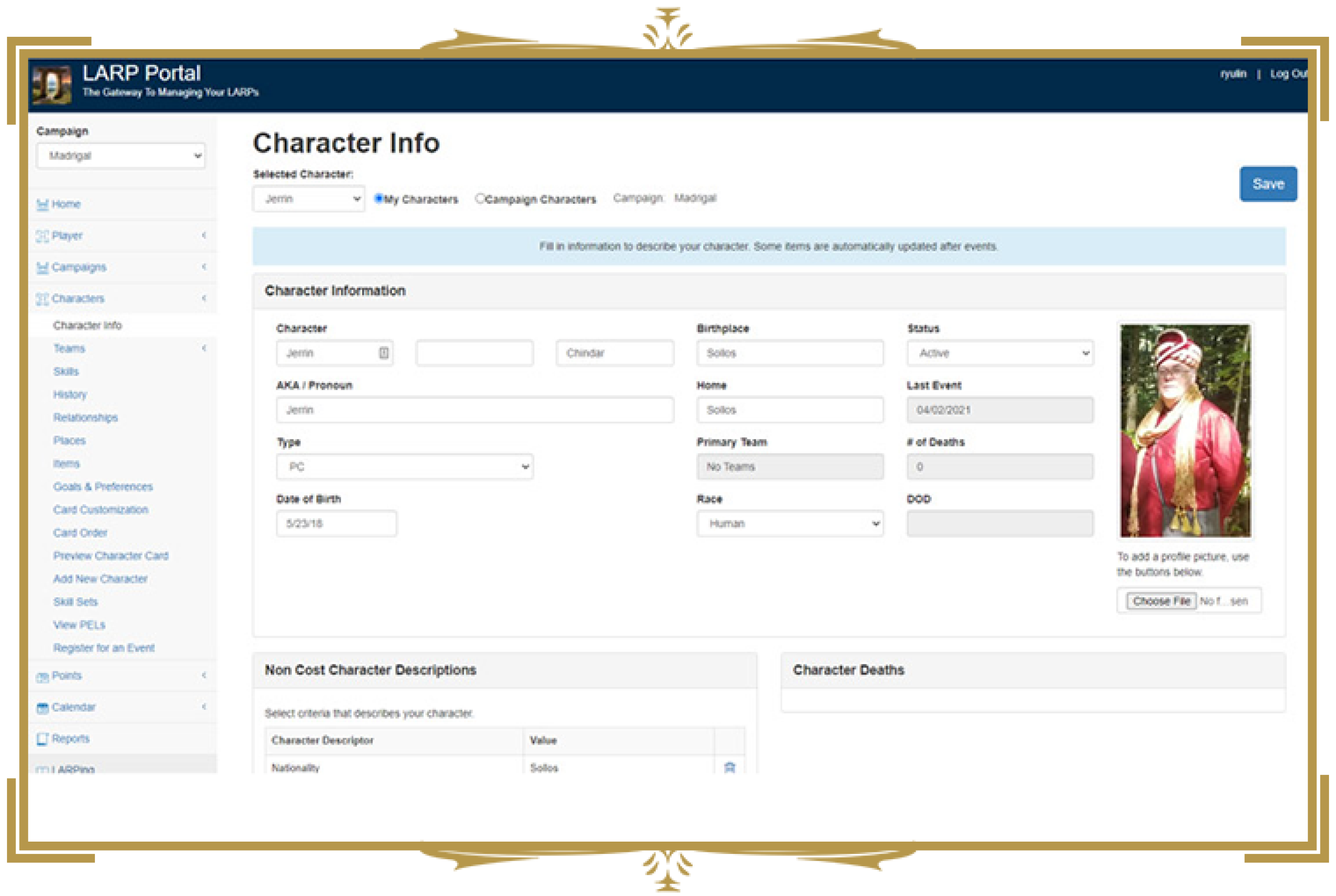The image size is (1336, 896).
Task: Expand the Teams submenu chevron
Action: pyautogui.click(x=204, y=348)
